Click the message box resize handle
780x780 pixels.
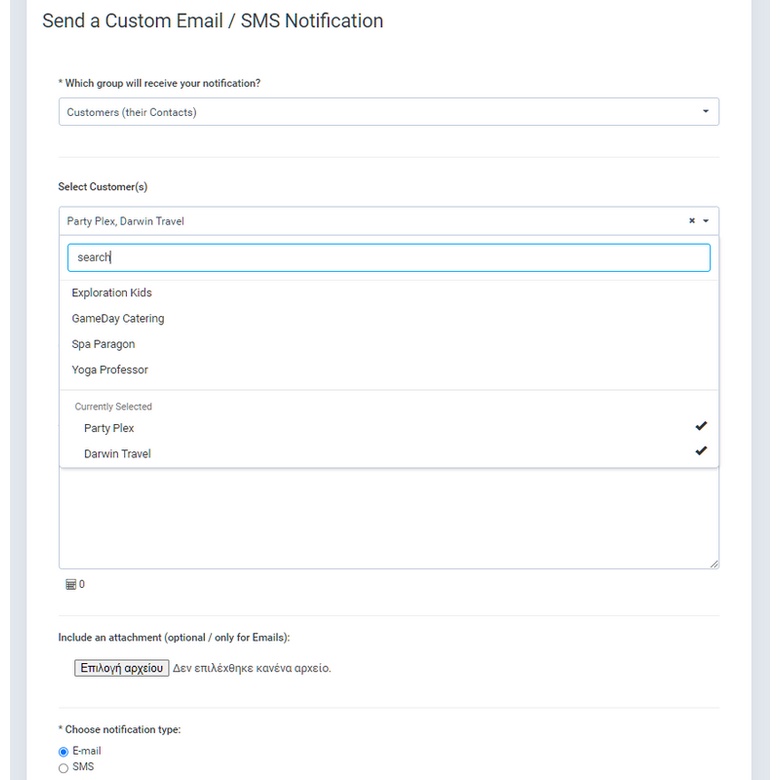pyautogui.click(x=714, y=564)
